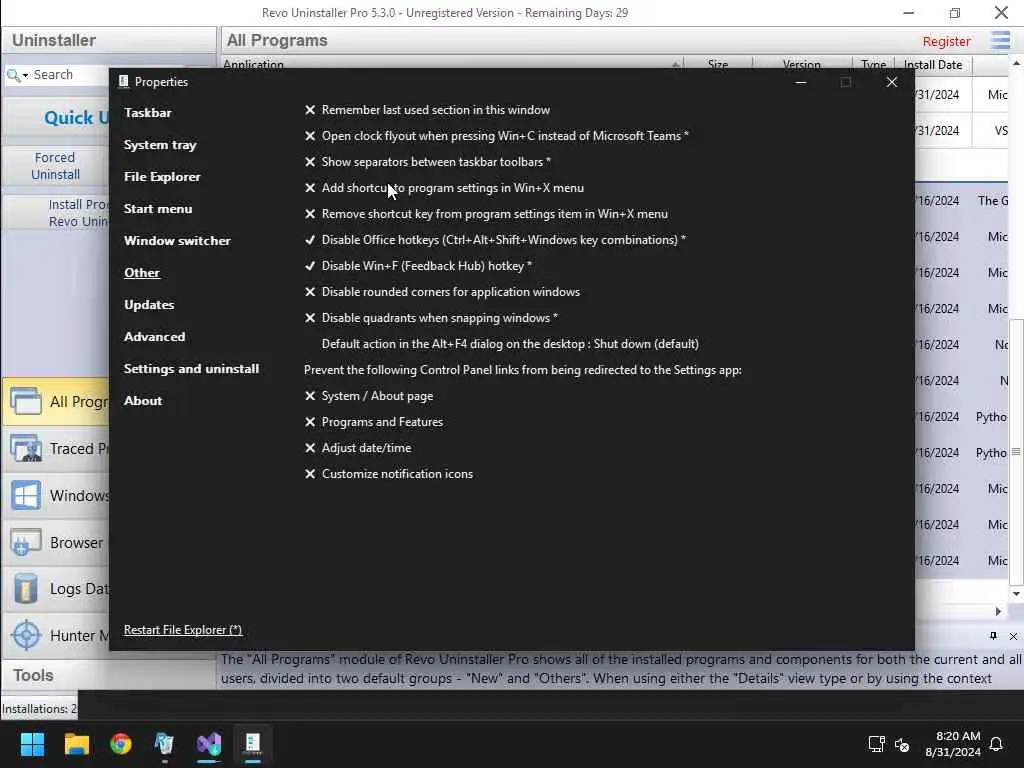Open Google Chrome from taskbar
The width and height of the screenshot is (1024, 768).
[121, 744]
